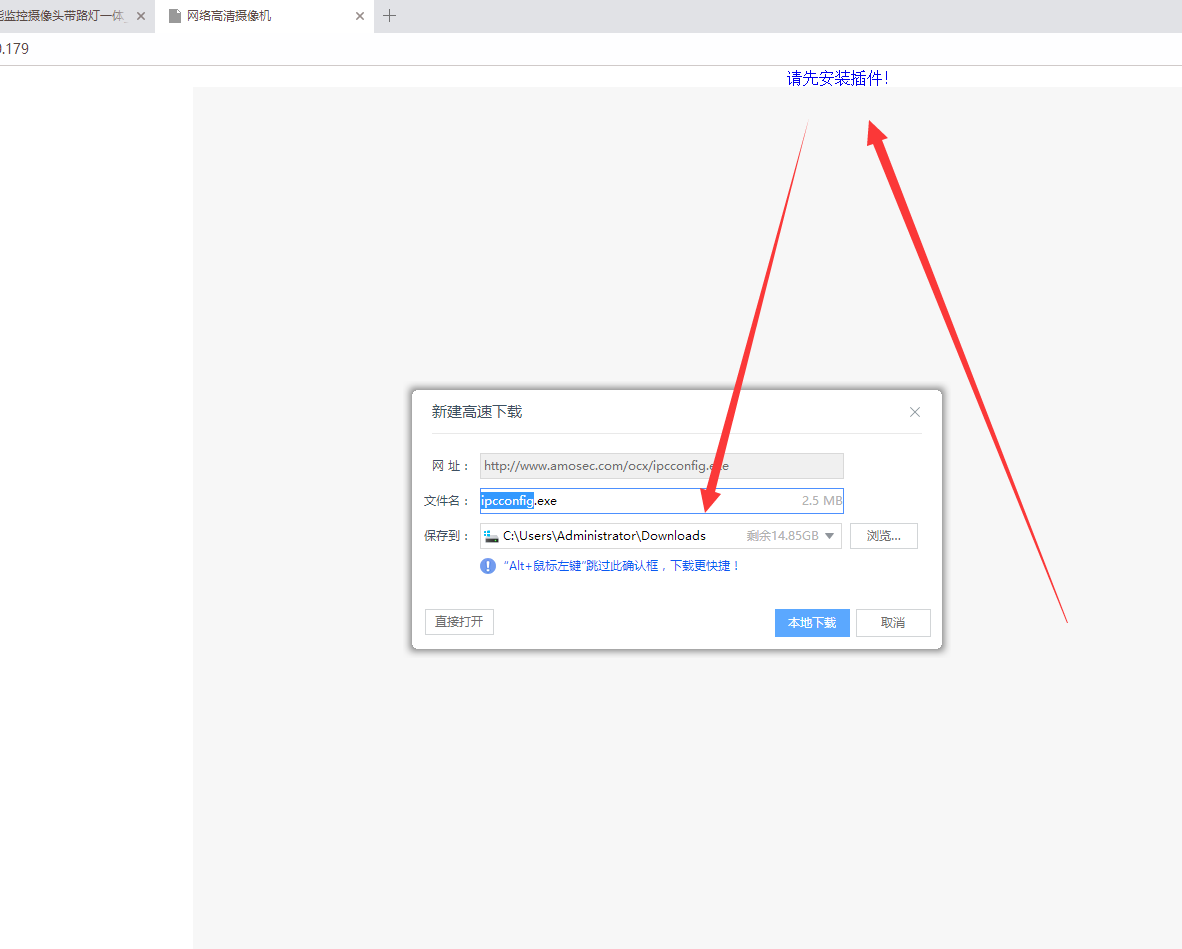
Task: Click the 本地下载 download button
Action: point(812,623)
